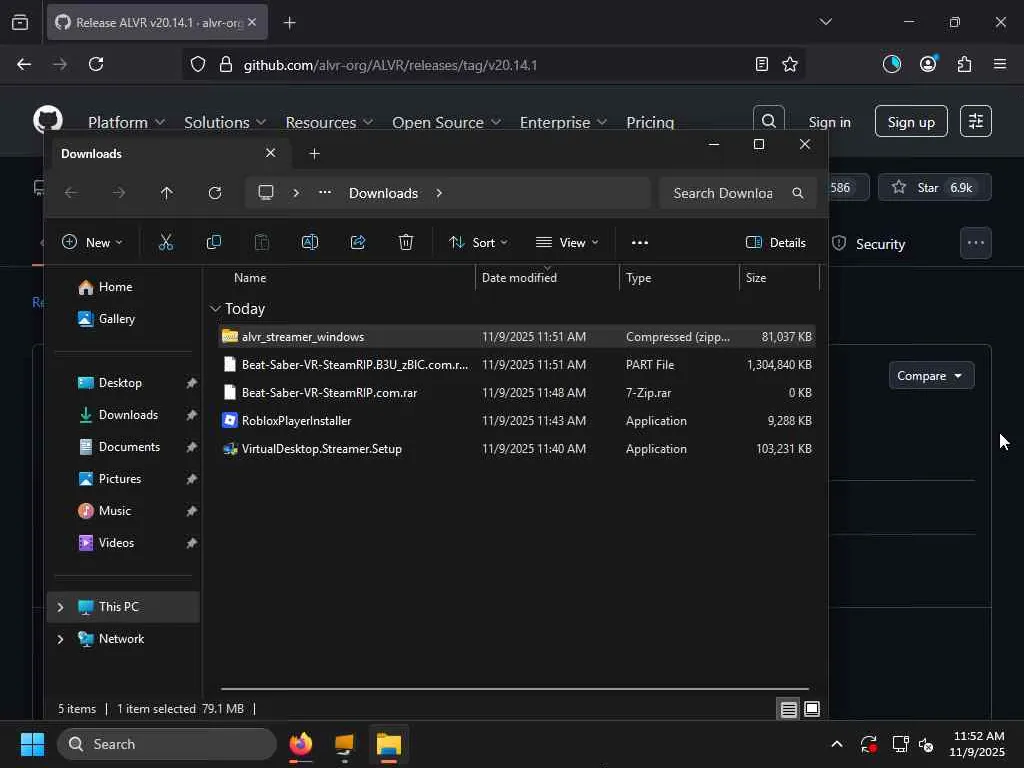The width and height of the screenshot is (1024, 768).
Task: Click the Search Downloads field
Action: click(x=737, y=193)
